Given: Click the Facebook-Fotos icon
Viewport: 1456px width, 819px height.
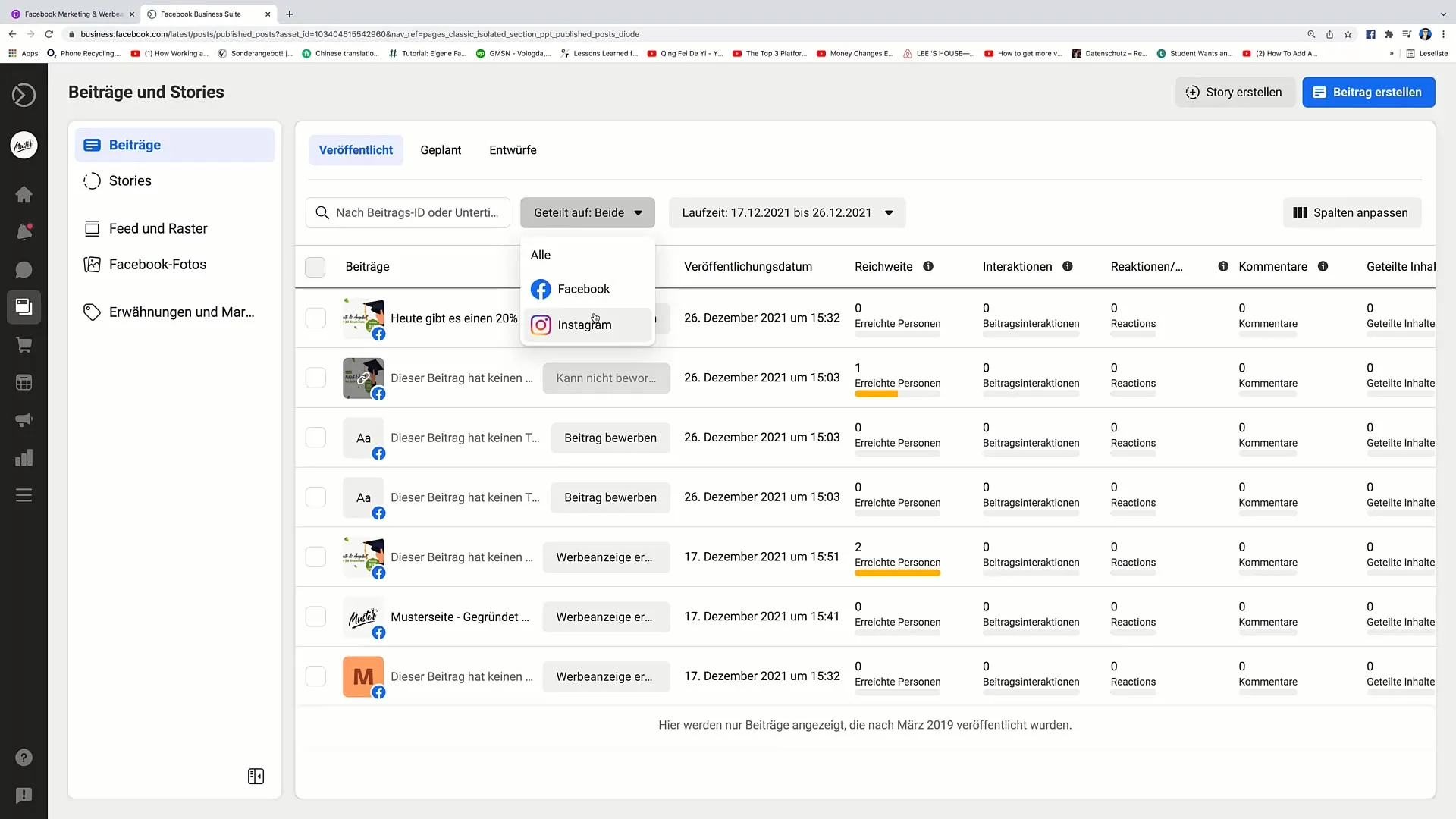Looking at the screenshot, I should tap(90, 264).
